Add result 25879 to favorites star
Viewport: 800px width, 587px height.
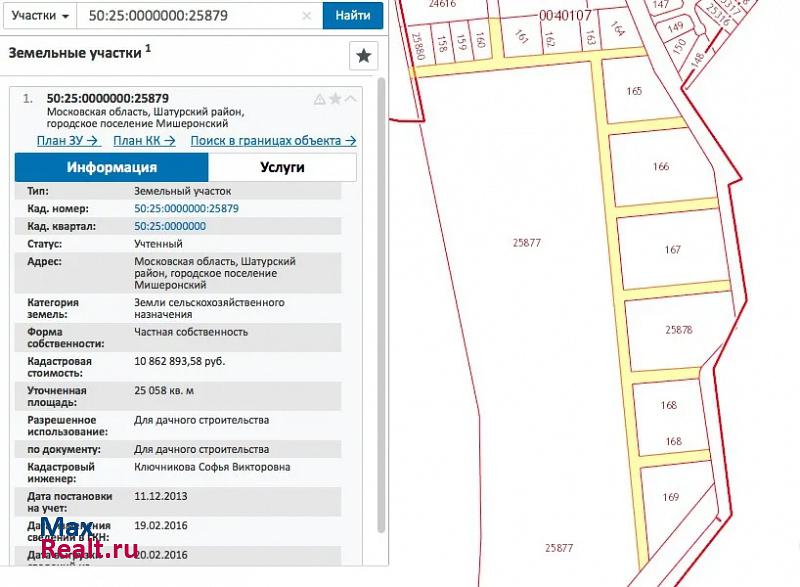point(335,99)
